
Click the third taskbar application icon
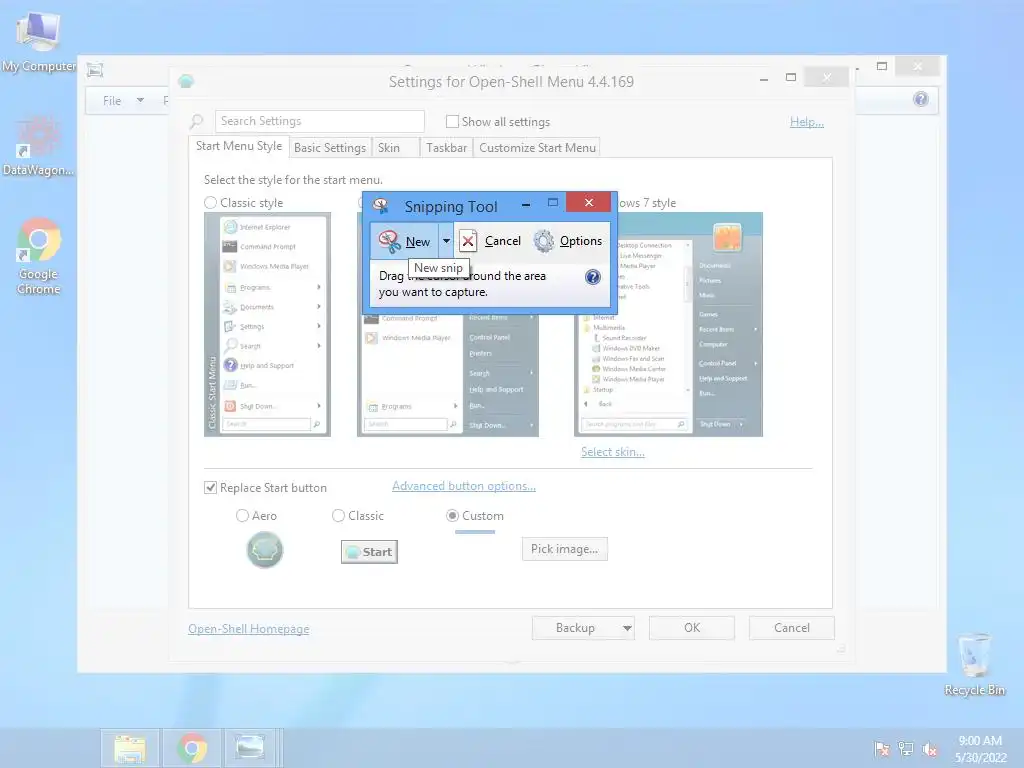pyautogui.click(x=249, y=748)
